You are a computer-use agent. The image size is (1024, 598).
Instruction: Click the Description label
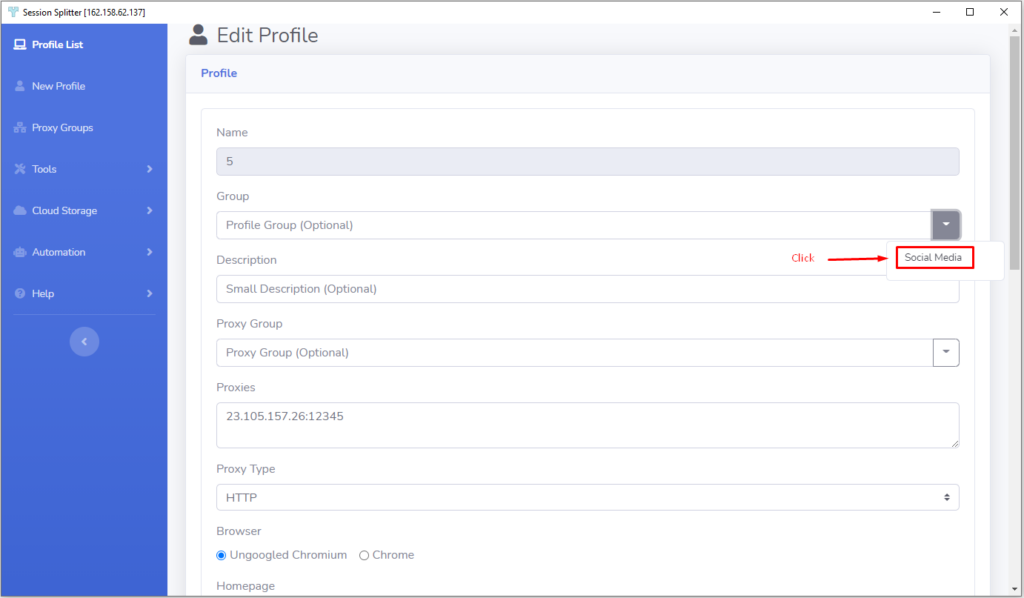click(246, 260)
